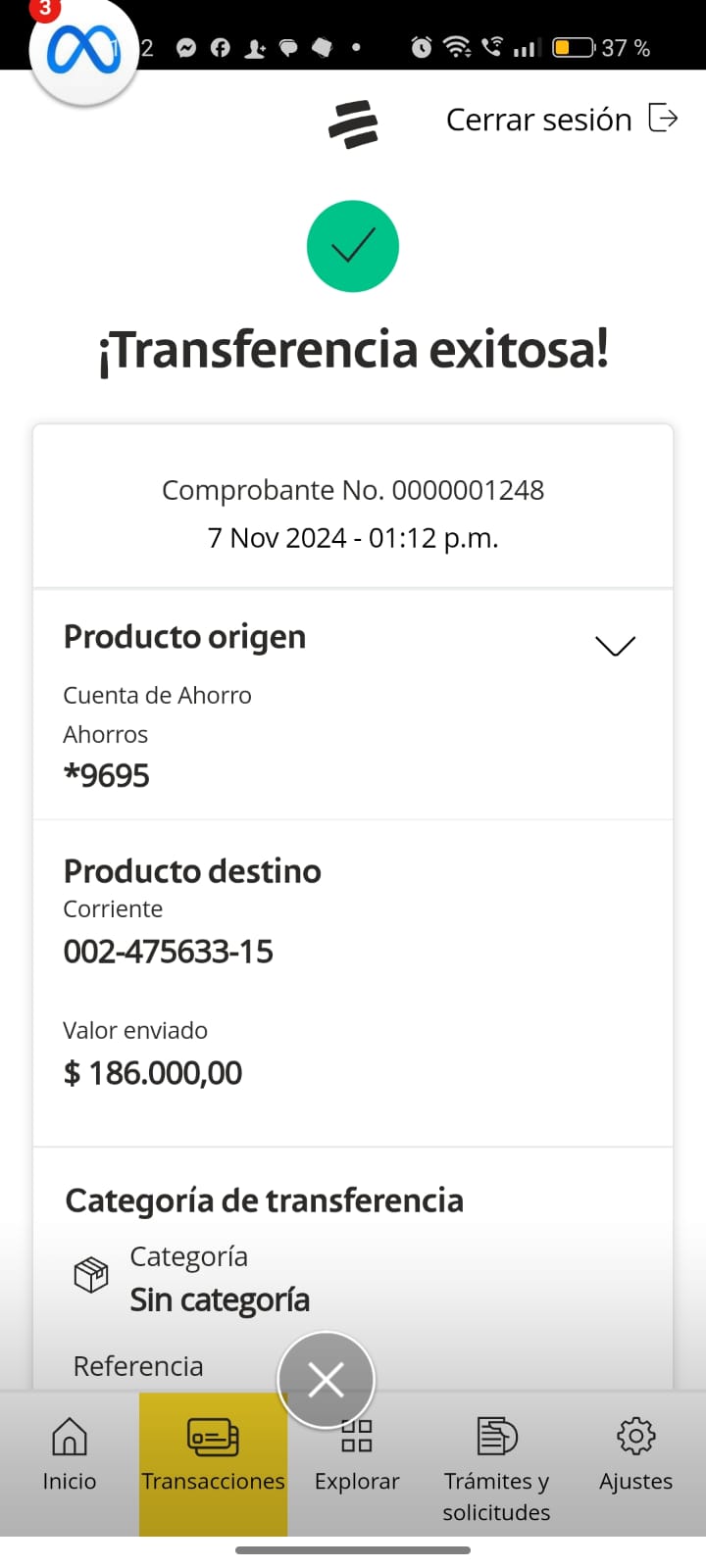The height and width of the screenshot is (1568, 706).
Task: Tap the Trámites y solicitudes document icon
Action: (496, 1437)
